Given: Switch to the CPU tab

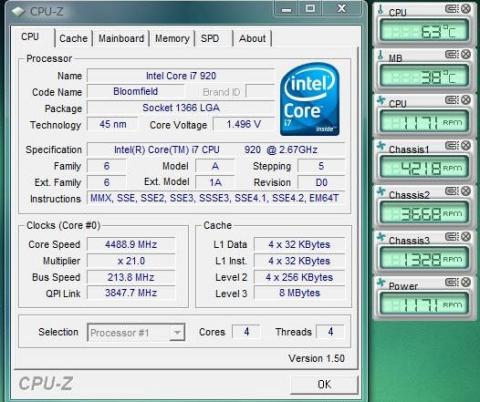Looking at the screenshot, I should pyautogui.click(x=30, y=37).
